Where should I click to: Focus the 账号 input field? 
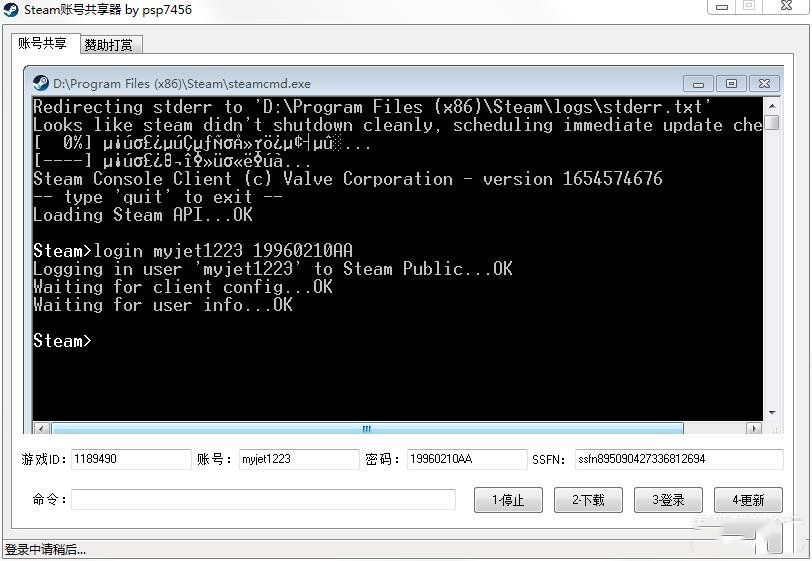[x=299, y=459]
